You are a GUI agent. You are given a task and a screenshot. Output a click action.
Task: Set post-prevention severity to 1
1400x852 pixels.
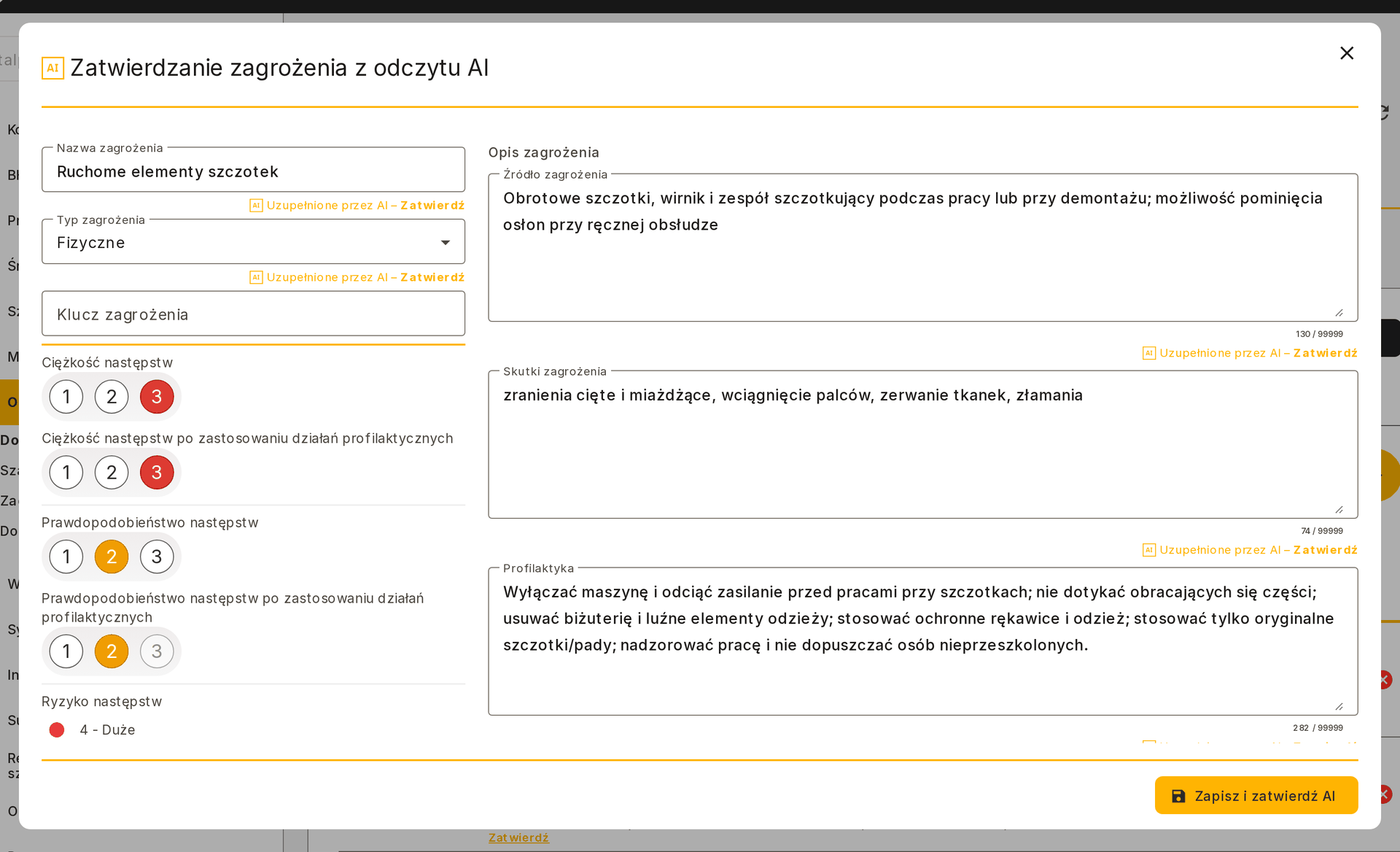66,473
